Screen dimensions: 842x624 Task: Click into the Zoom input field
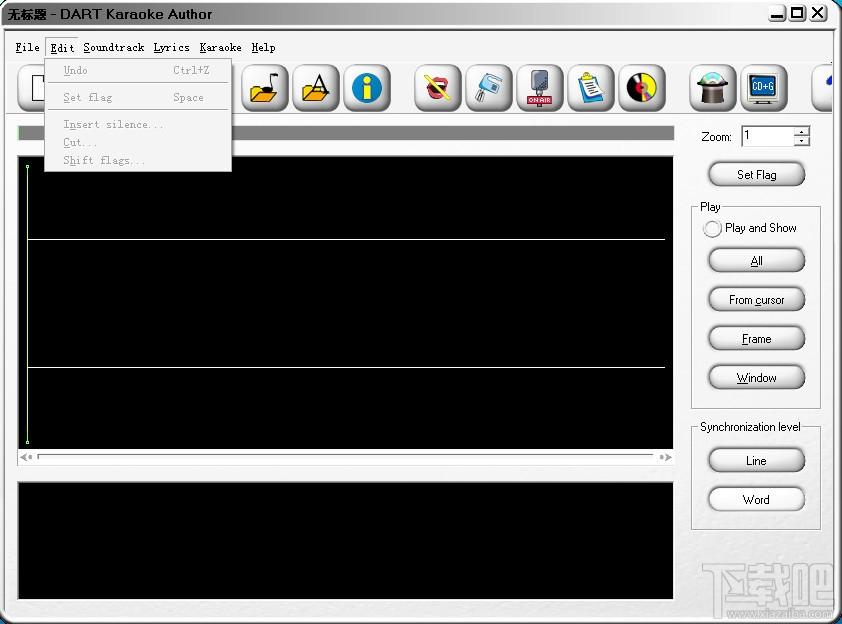pos(767,136)
